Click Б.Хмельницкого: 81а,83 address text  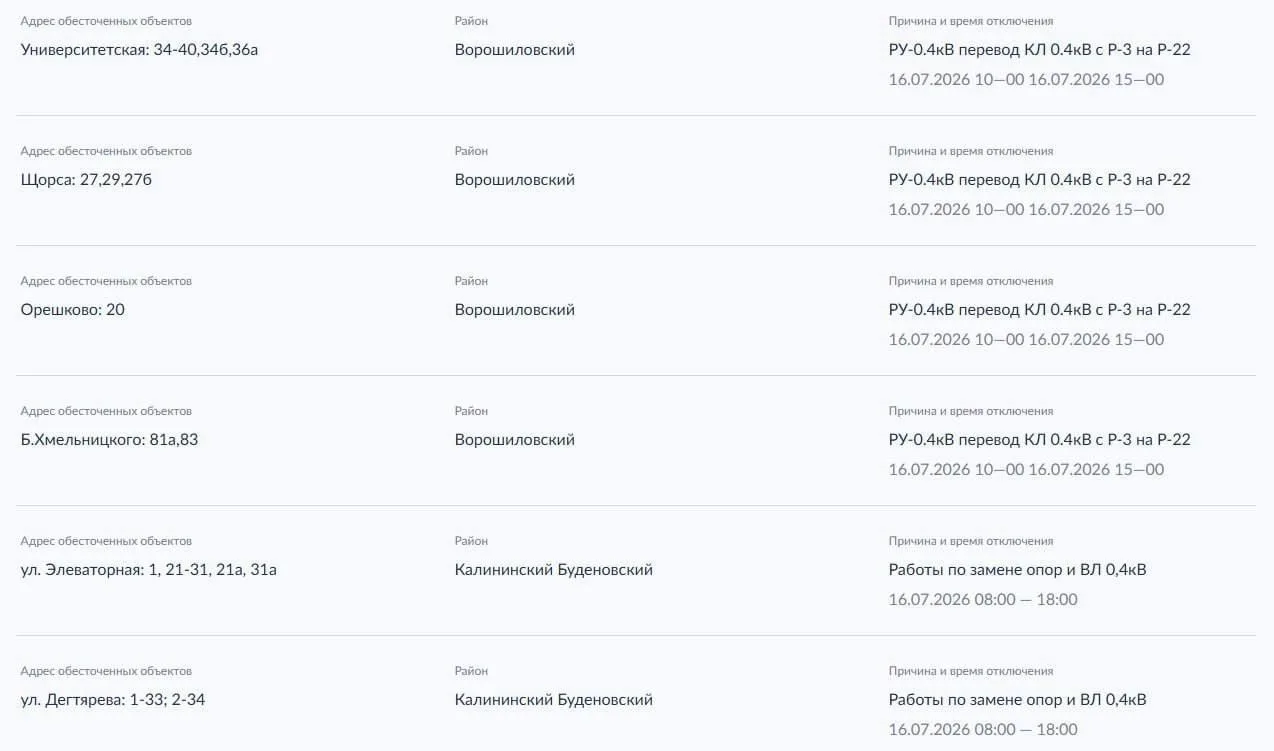[109, 440]
